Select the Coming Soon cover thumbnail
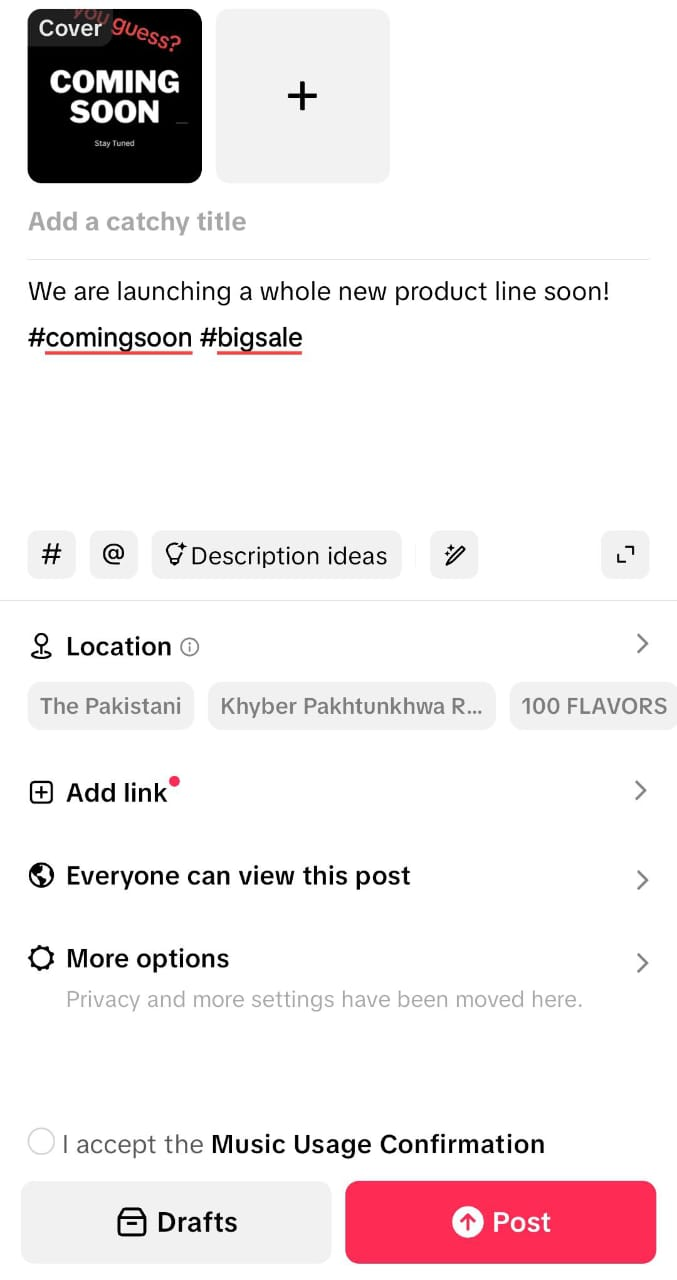677x1280 pixels. [114, 96]
